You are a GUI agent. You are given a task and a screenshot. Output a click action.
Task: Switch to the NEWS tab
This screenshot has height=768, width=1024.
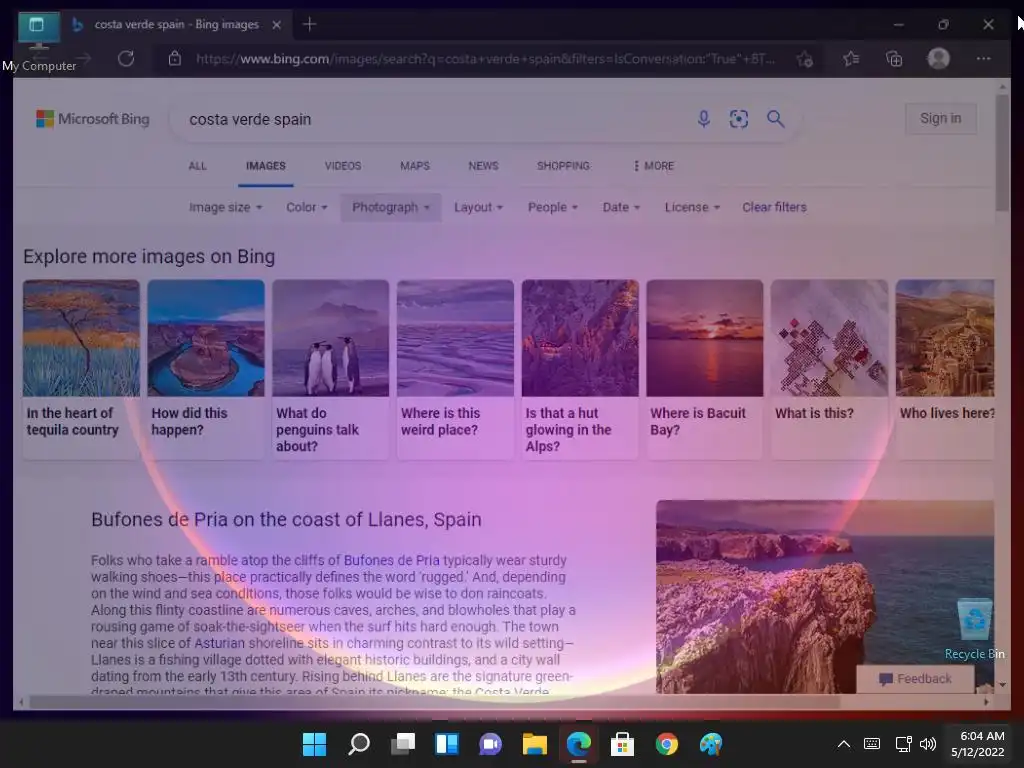483,166
